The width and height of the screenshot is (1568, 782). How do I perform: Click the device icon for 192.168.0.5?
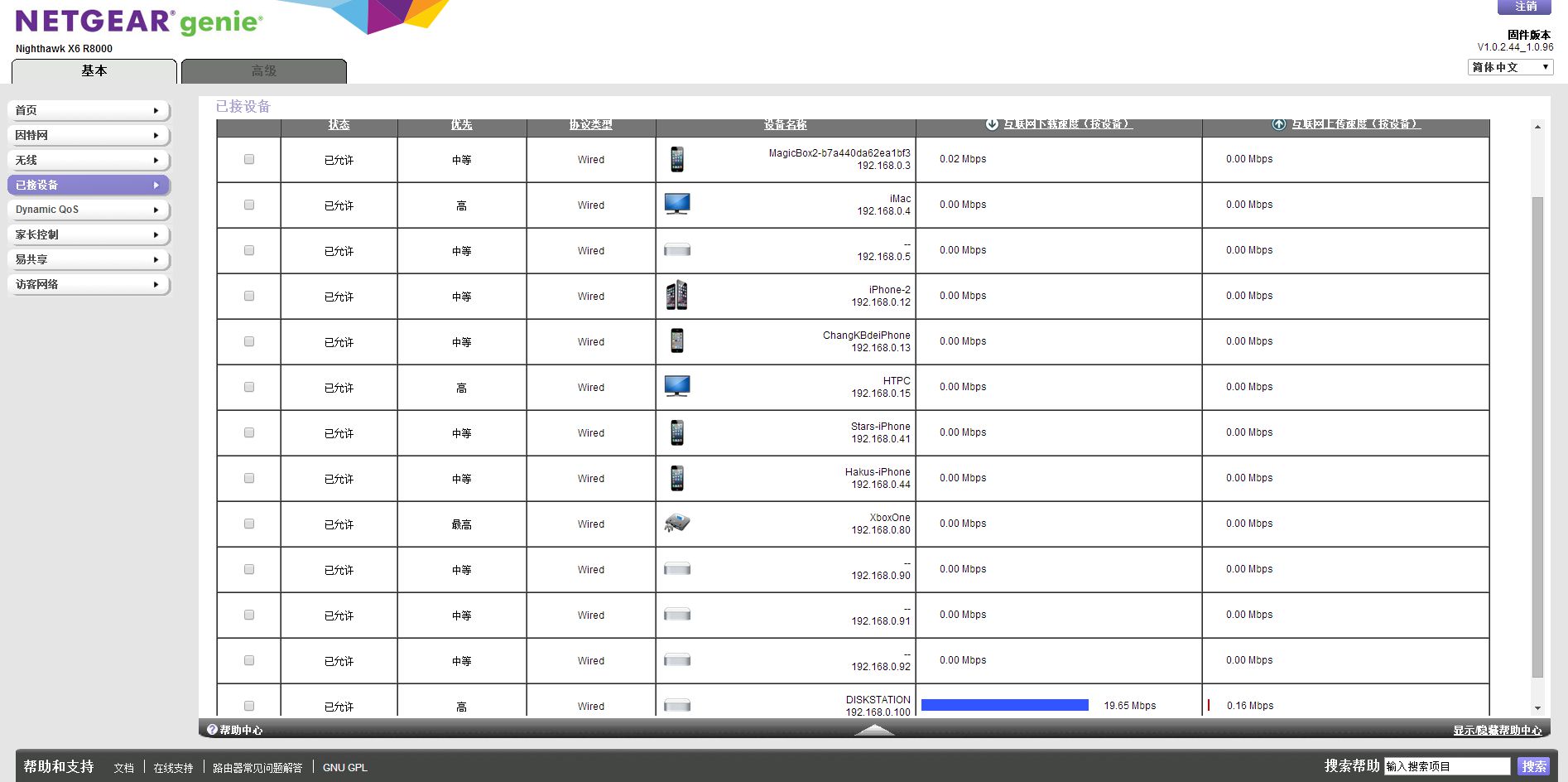pyautogui.click(x=677, y=250)
